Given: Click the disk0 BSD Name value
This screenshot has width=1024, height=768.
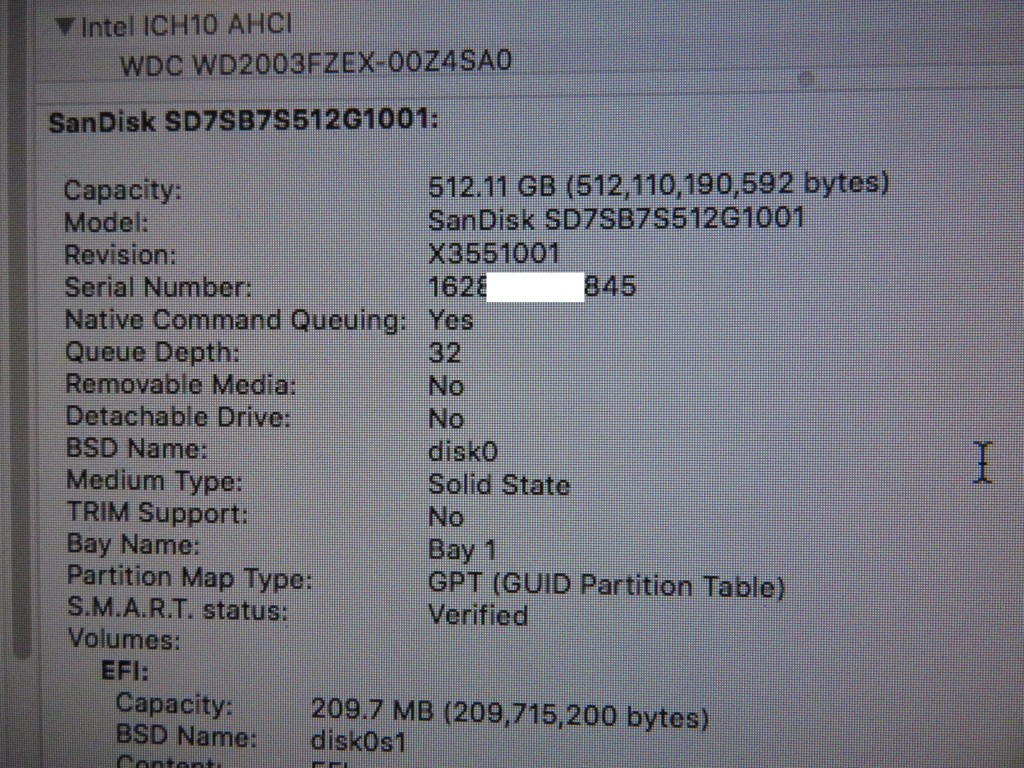Looking at the screenshot, I should pos(463,451).
